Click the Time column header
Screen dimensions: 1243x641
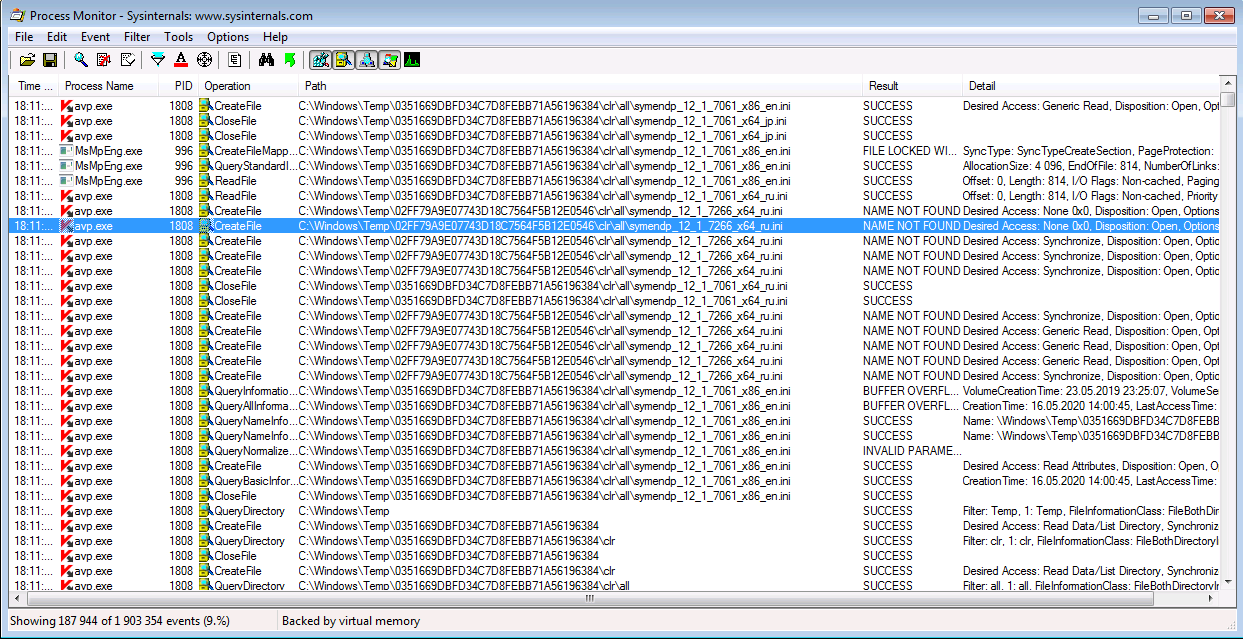pos(33,86)
